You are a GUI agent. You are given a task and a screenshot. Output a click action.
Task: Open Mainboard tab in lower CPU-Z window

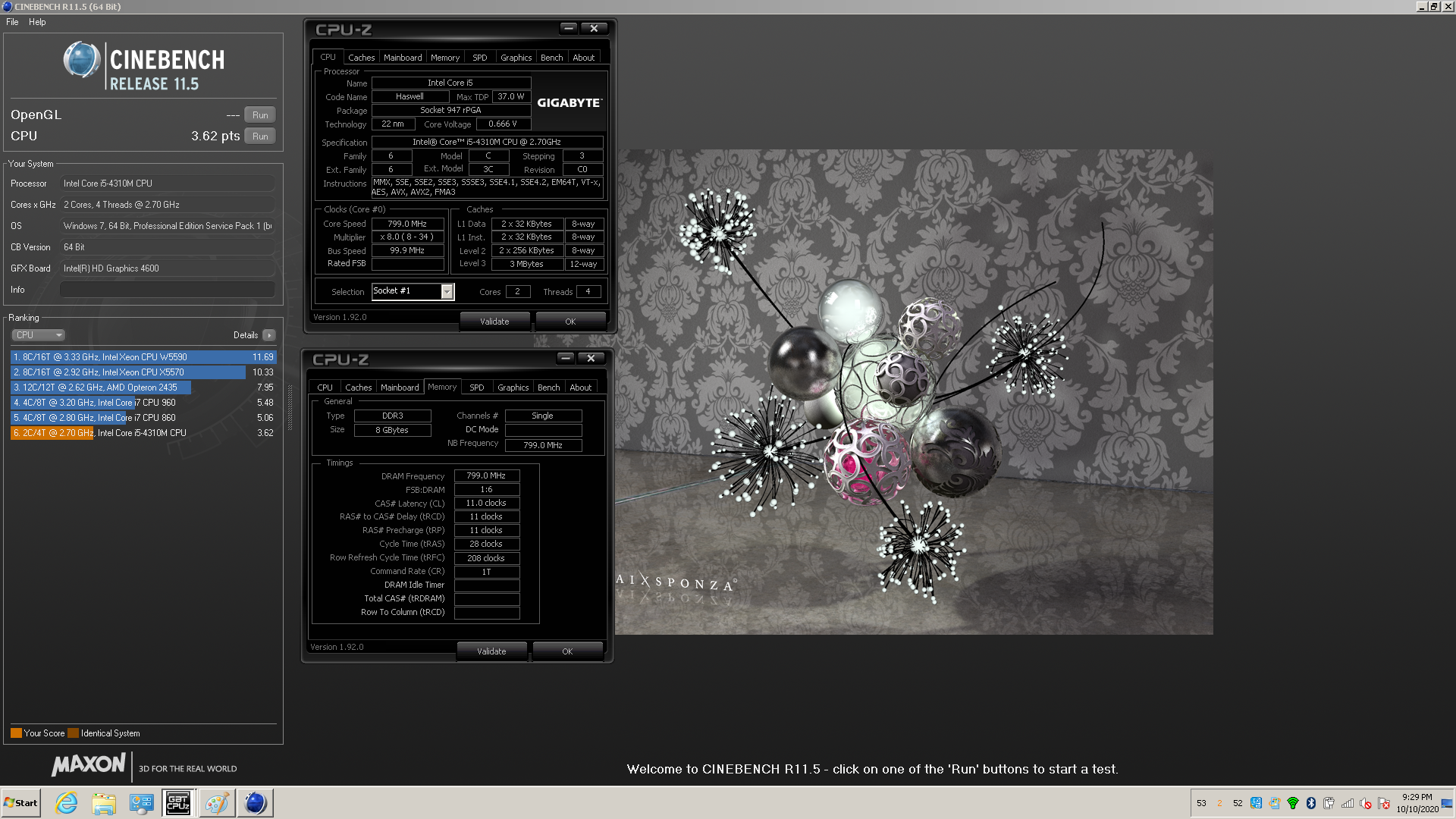tap(400, 388)
